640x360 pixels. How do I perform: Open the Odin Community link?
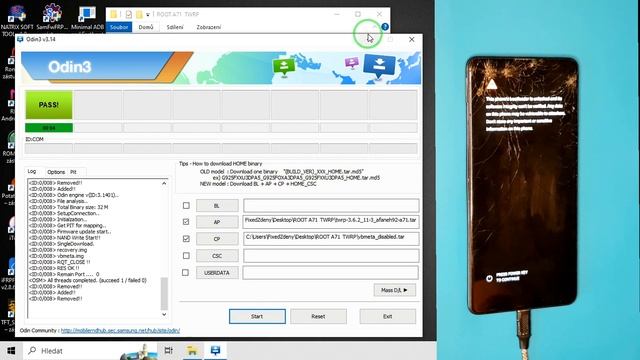pos(120,331)
